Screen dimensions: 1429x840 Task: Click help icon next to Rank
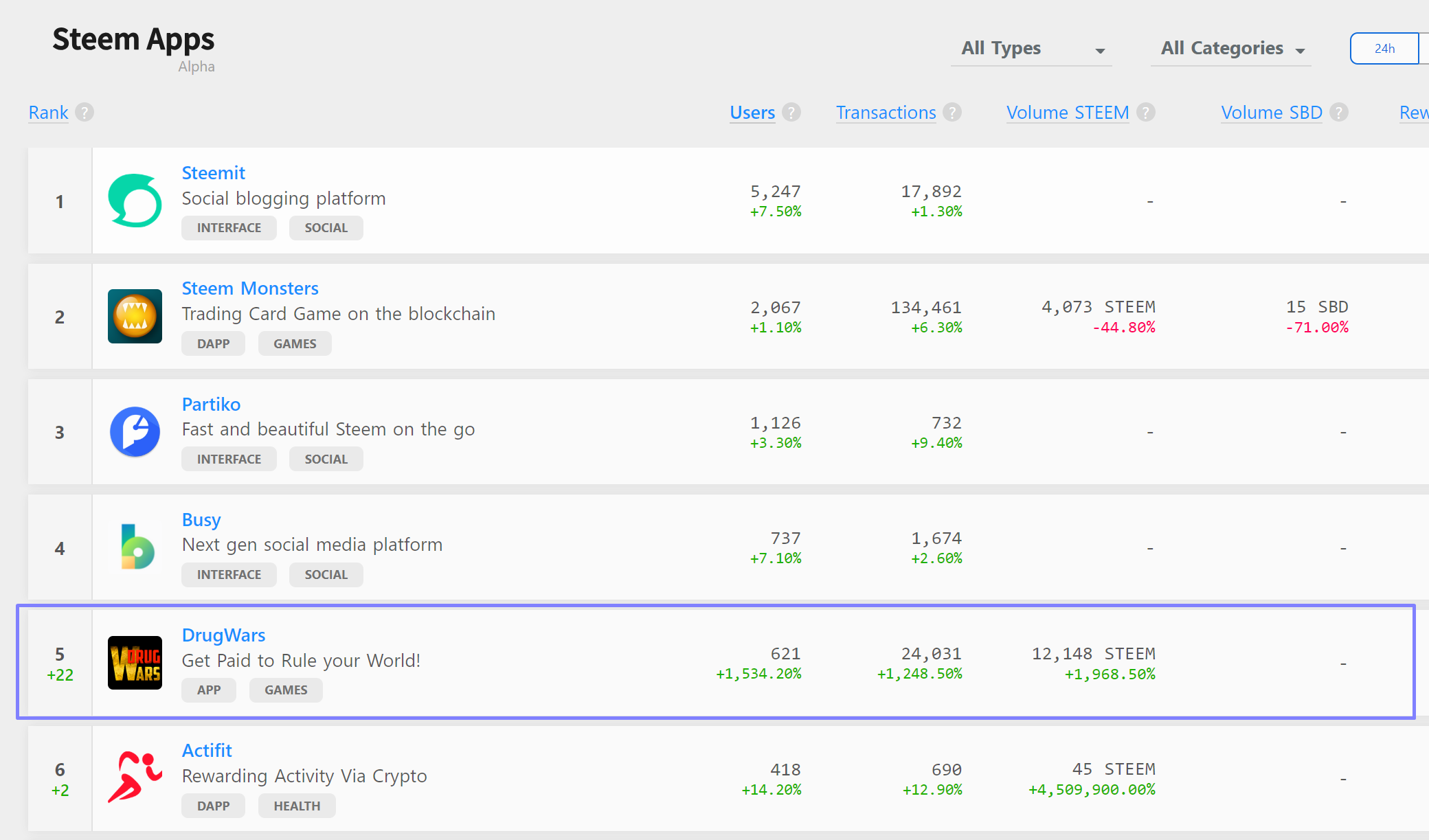tap(85, 112)
